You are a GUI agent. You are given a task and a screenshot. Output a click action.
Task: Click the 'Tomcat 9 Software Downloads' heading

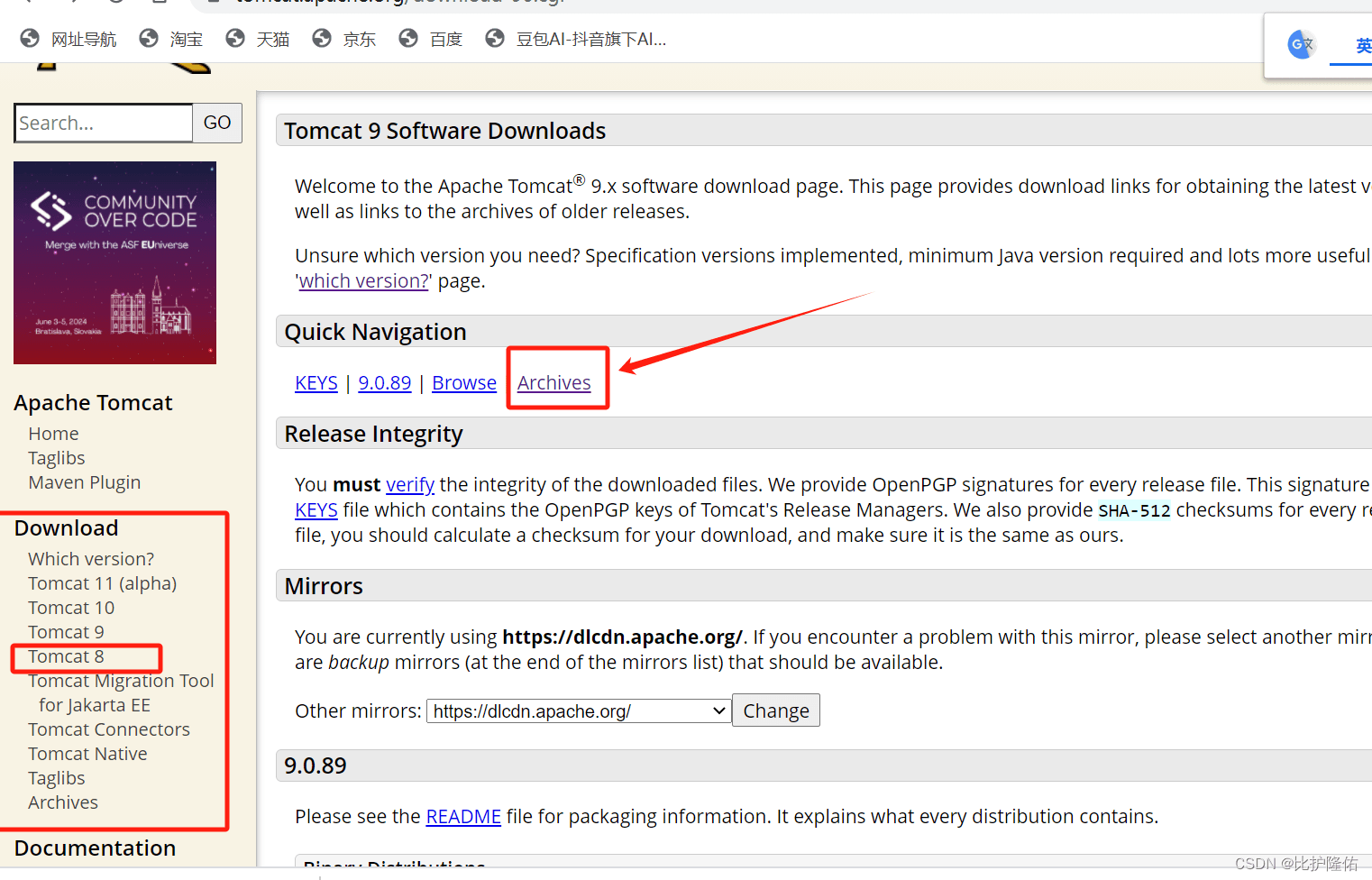pyautogui.click(x=445, y=131)
